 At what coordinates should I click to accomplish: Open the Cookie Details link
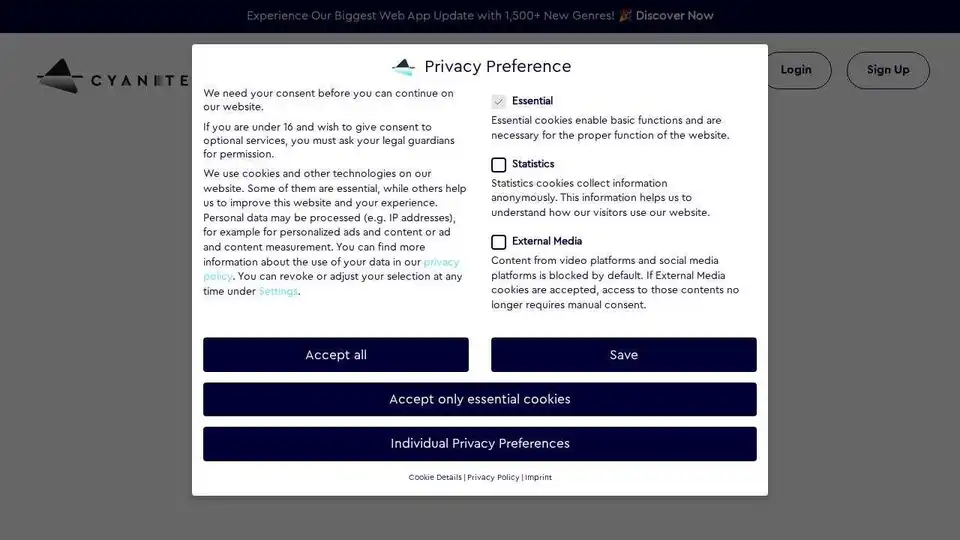(435, 478)
